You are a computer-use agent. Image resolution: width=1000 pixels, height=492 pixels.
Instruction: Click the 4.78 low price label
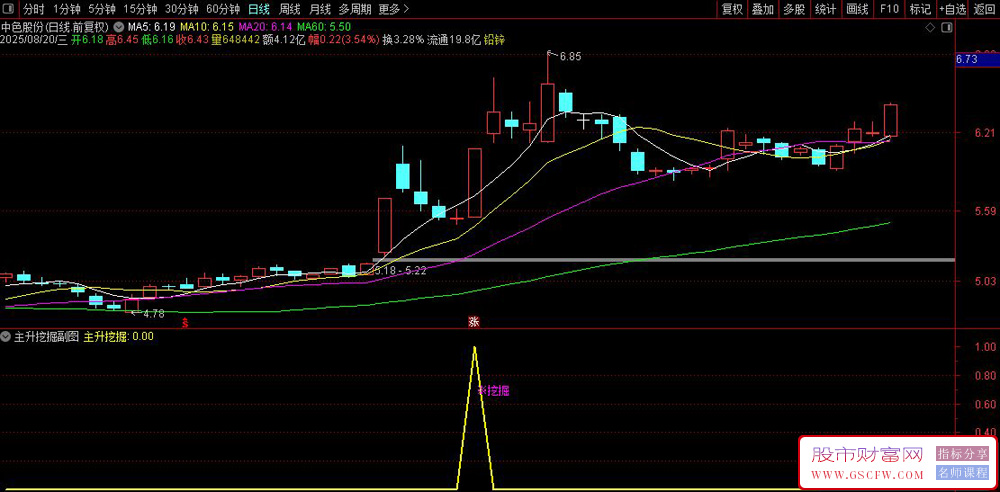(x=154, y=313)
